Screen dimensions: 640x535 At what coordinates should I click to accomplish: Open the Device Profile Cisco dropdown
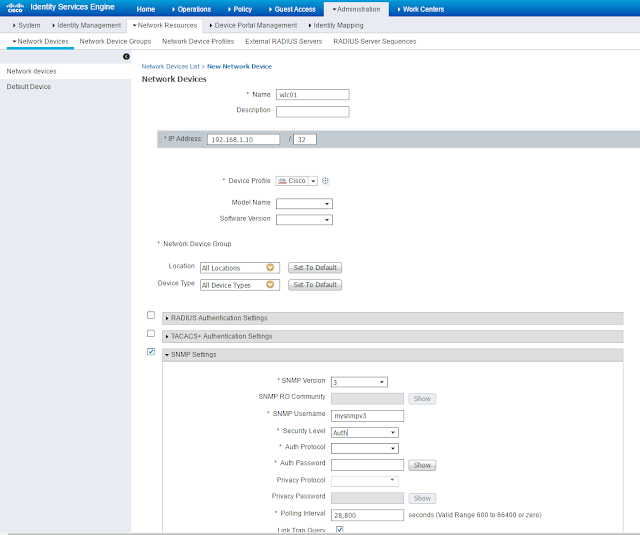point(313,181)
